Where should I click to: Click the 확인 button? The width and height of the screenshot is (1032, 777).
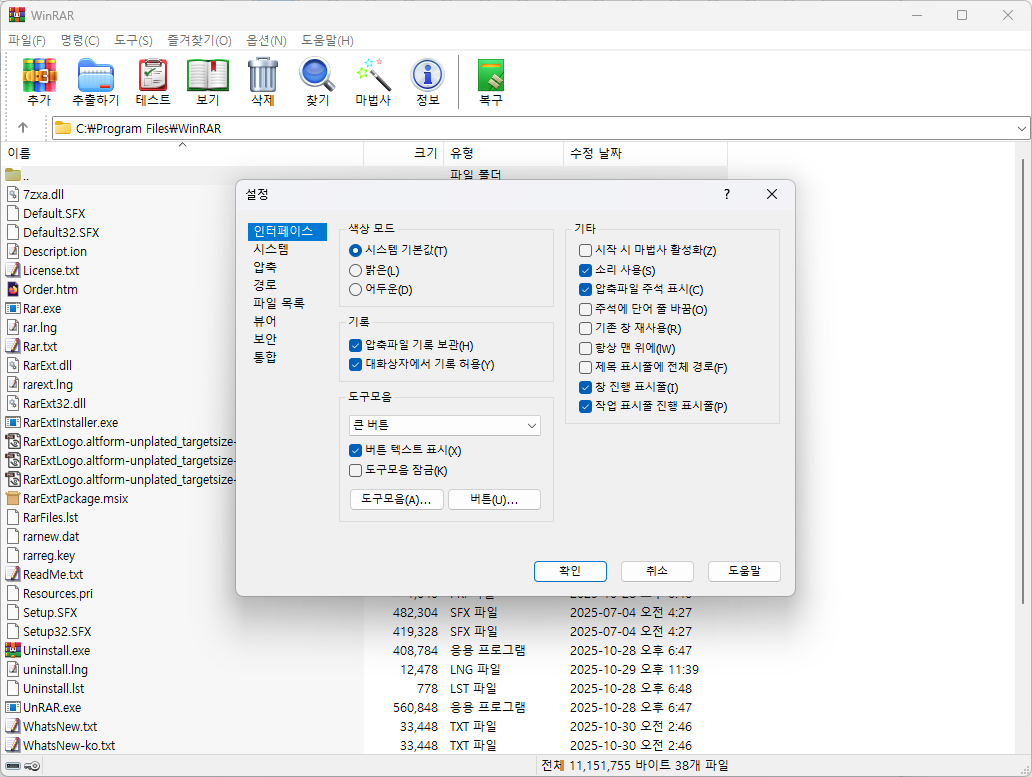click(x=570, y=571)
